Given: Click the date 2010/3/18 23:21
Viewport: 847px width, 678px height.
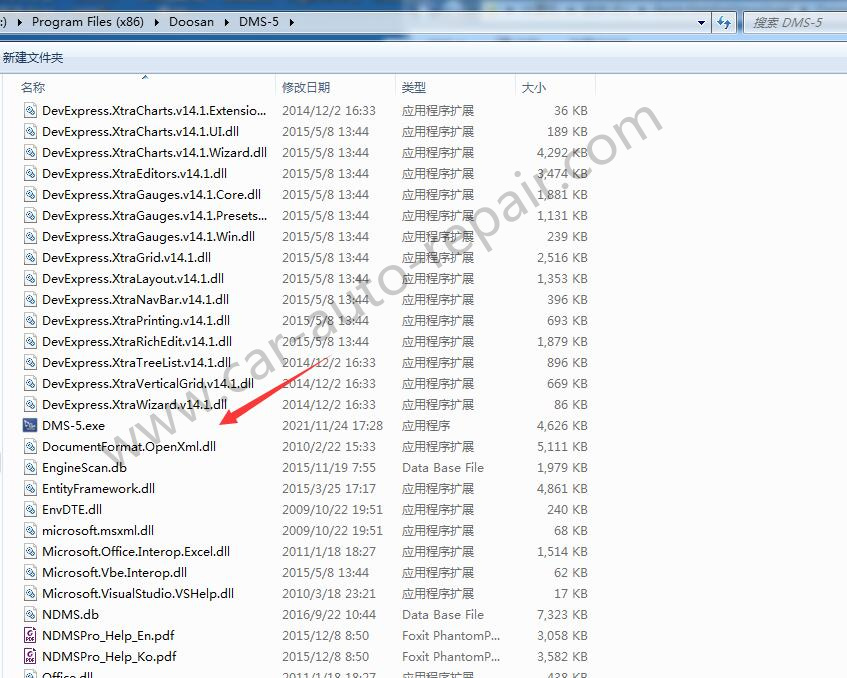Looking at the screenshot, I should tap(328, 594).
